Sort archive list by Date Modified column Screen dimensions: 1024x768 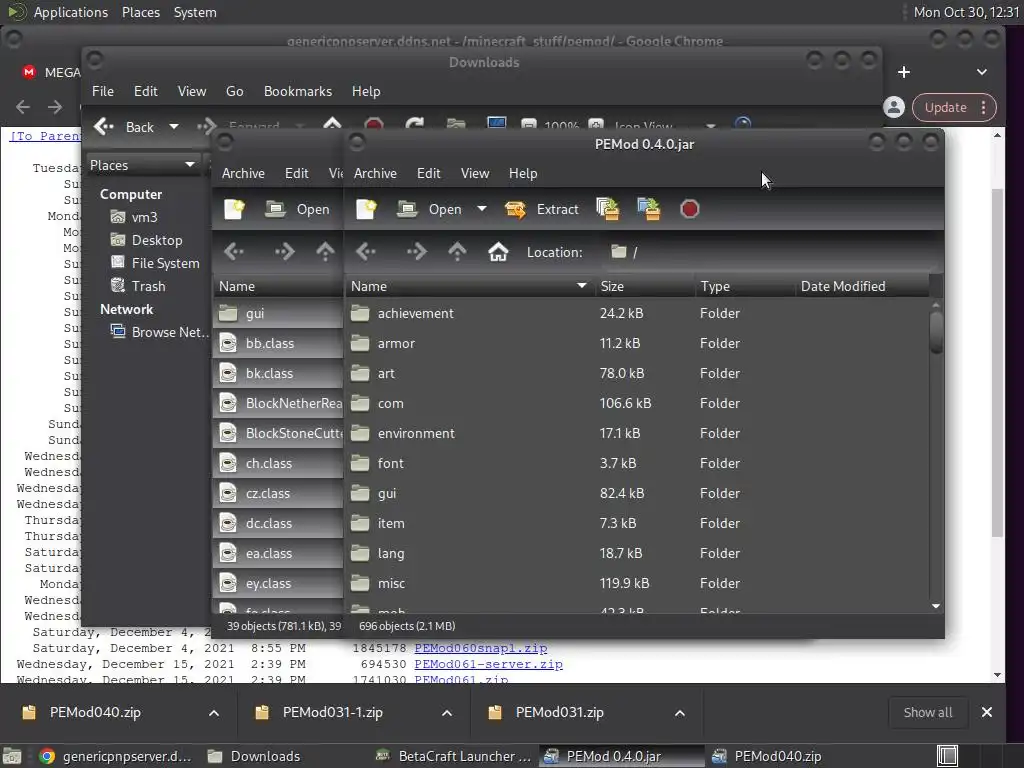(x=862, y=286)
